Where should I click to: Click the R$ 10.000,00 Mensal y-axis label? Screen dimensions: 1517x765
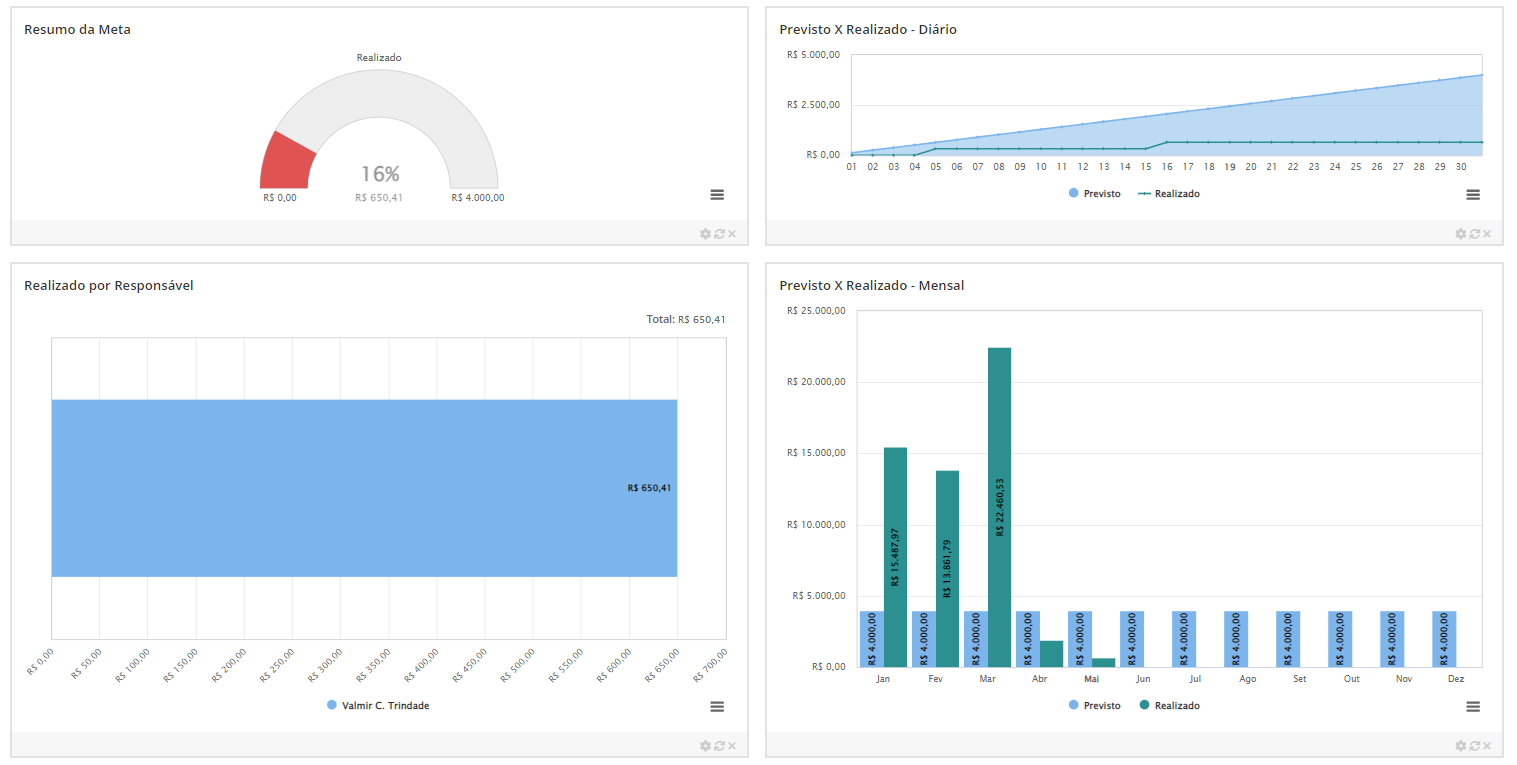coord(817,525)
